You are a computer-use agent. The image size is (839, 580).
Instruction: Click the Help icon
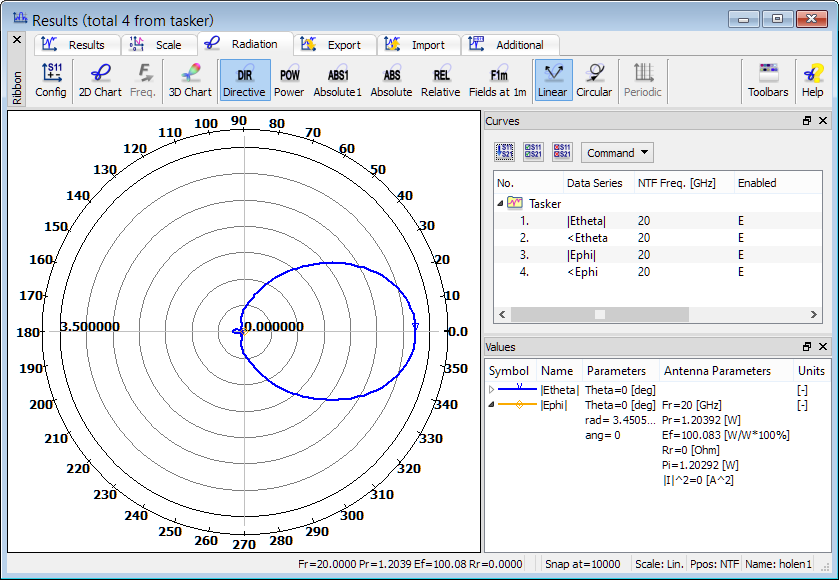tap(812, 80)
